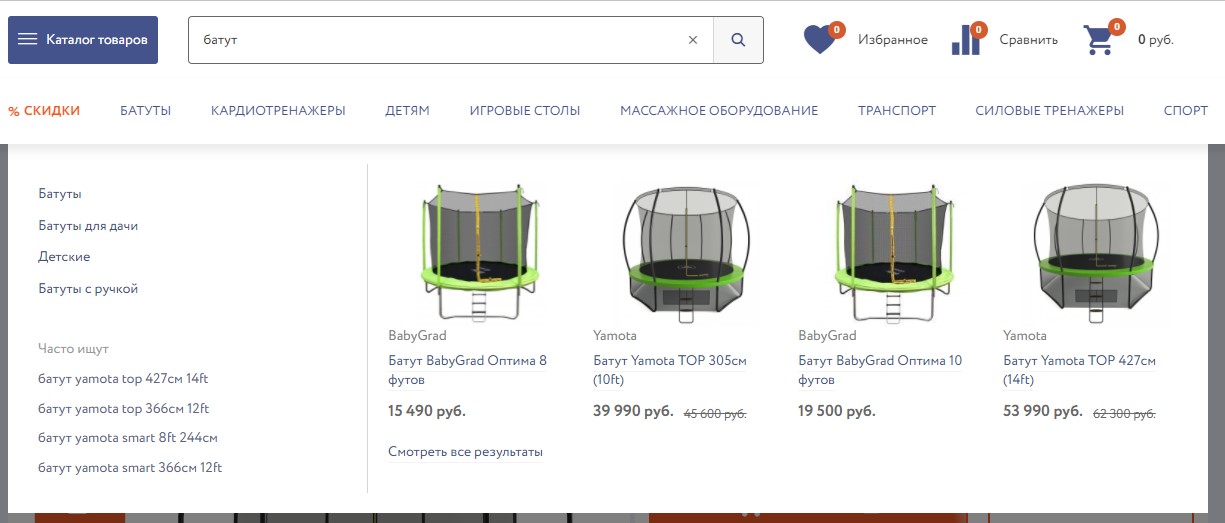Click the magnifier search icon button
The image size is (1225, 523).
[738, 40]
